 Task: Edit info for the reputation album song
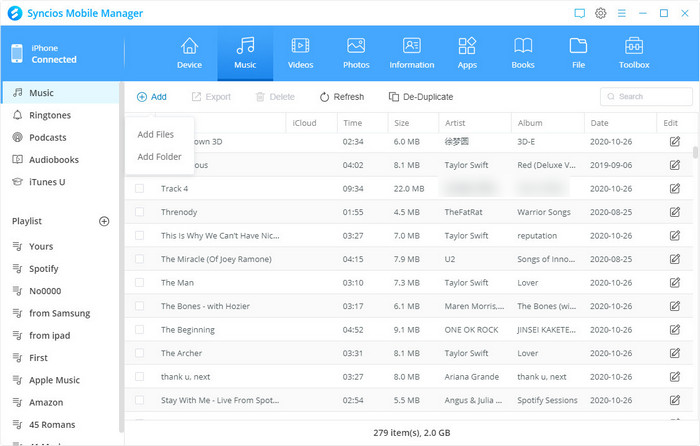tap(675, 235)
